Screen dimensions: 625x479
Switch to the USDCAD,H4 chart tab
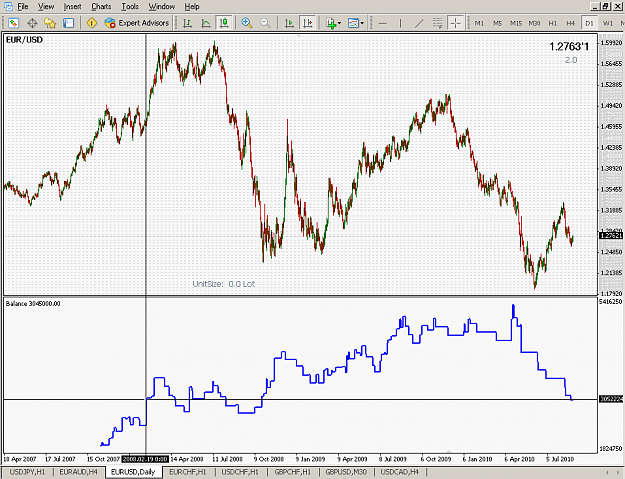click(x=400, y=472)
